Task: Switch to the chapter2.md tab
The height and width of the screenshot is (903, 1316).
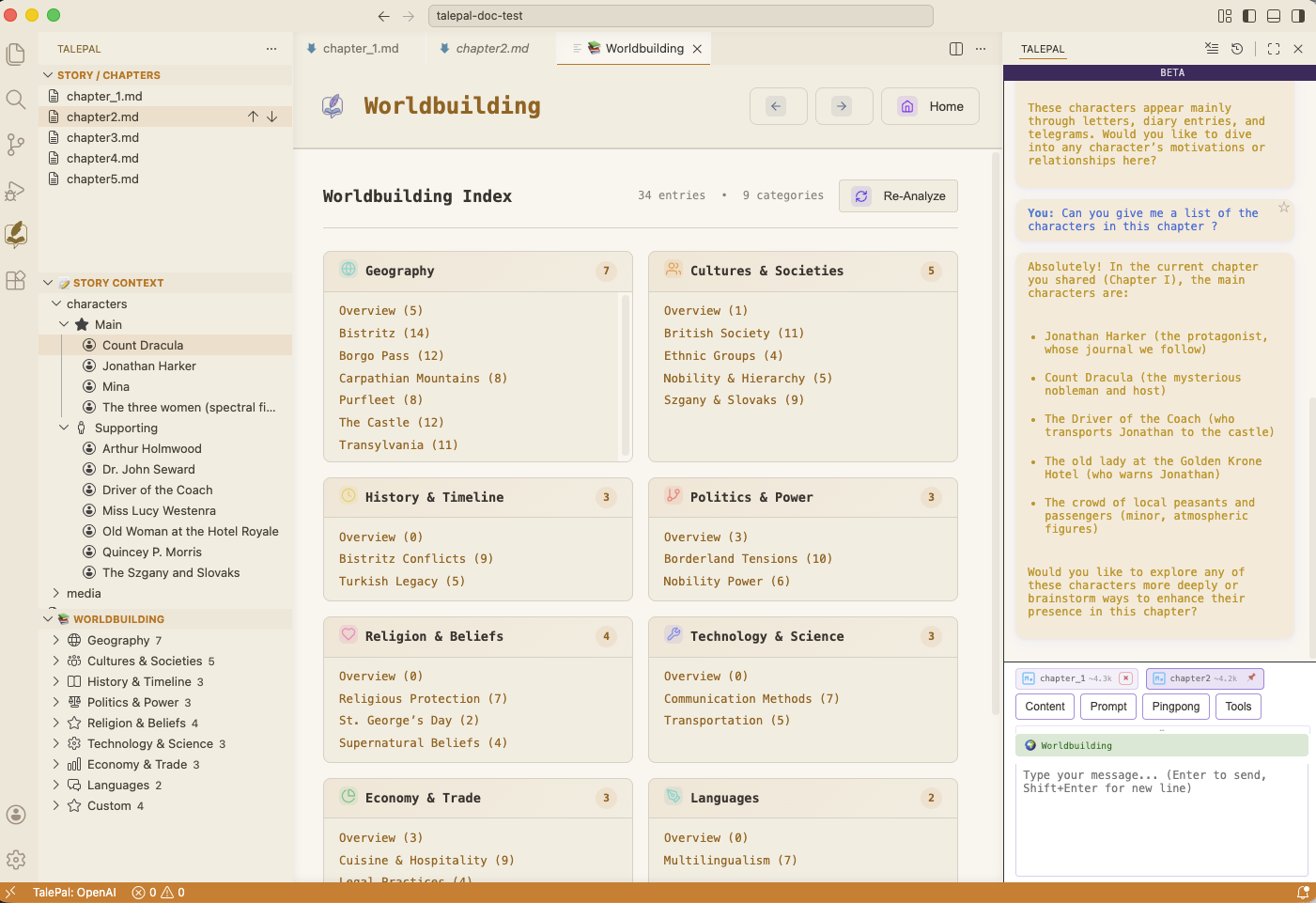Action: pos(491,49)
